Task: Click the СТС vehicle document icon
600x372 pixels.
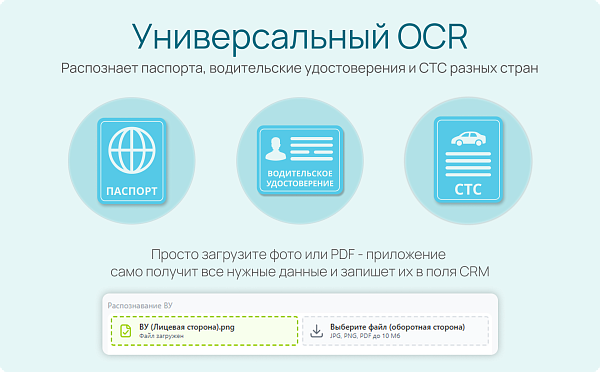Action: click(468, 159)
